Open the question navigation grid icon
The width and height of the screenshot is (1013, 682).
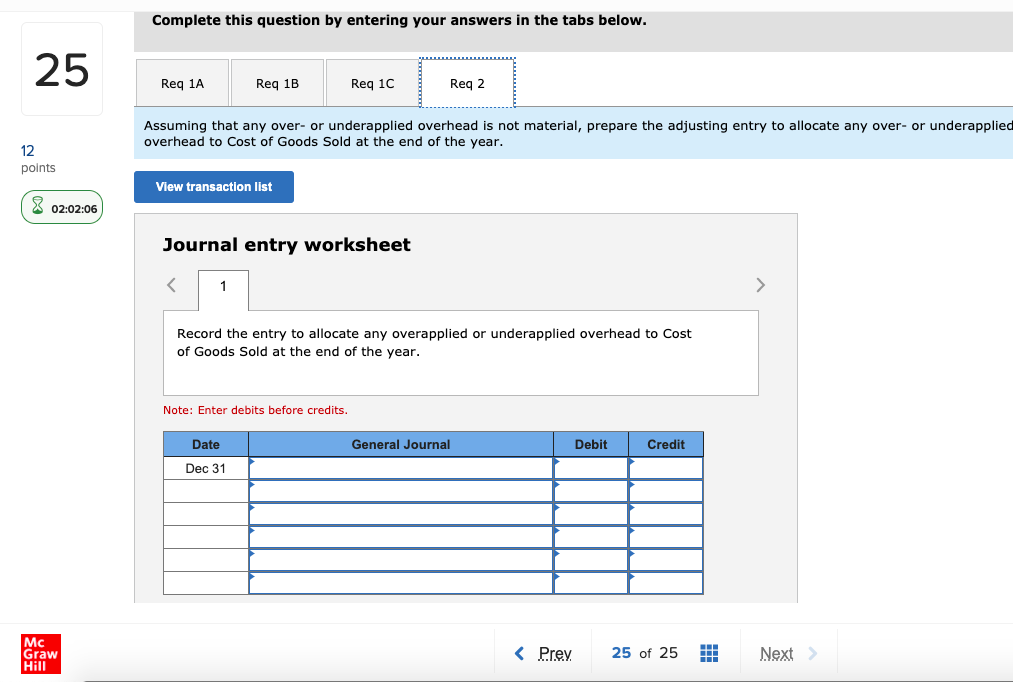(709, 653)
